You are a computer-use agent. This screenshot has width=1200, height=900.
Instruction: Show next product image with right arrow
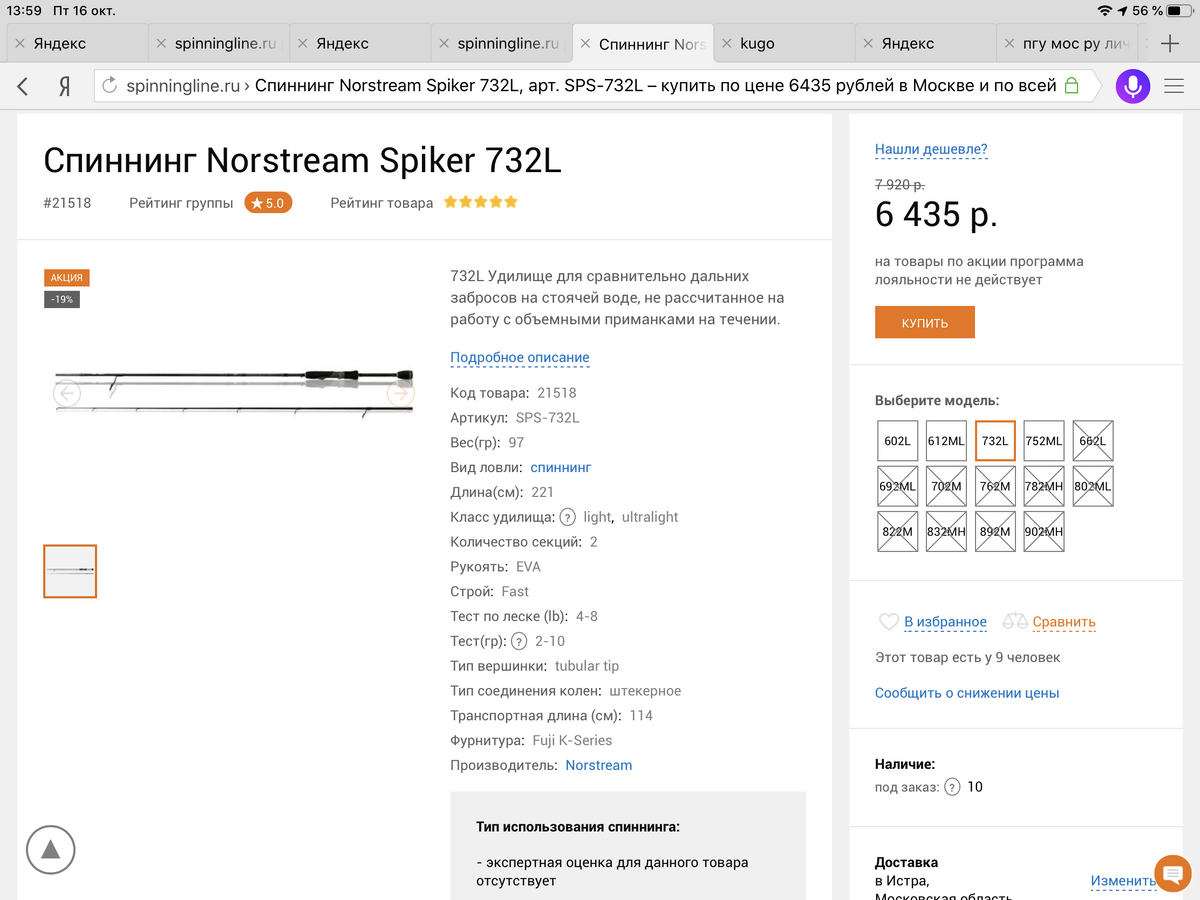pyautogui.click(x=400, y=393)
